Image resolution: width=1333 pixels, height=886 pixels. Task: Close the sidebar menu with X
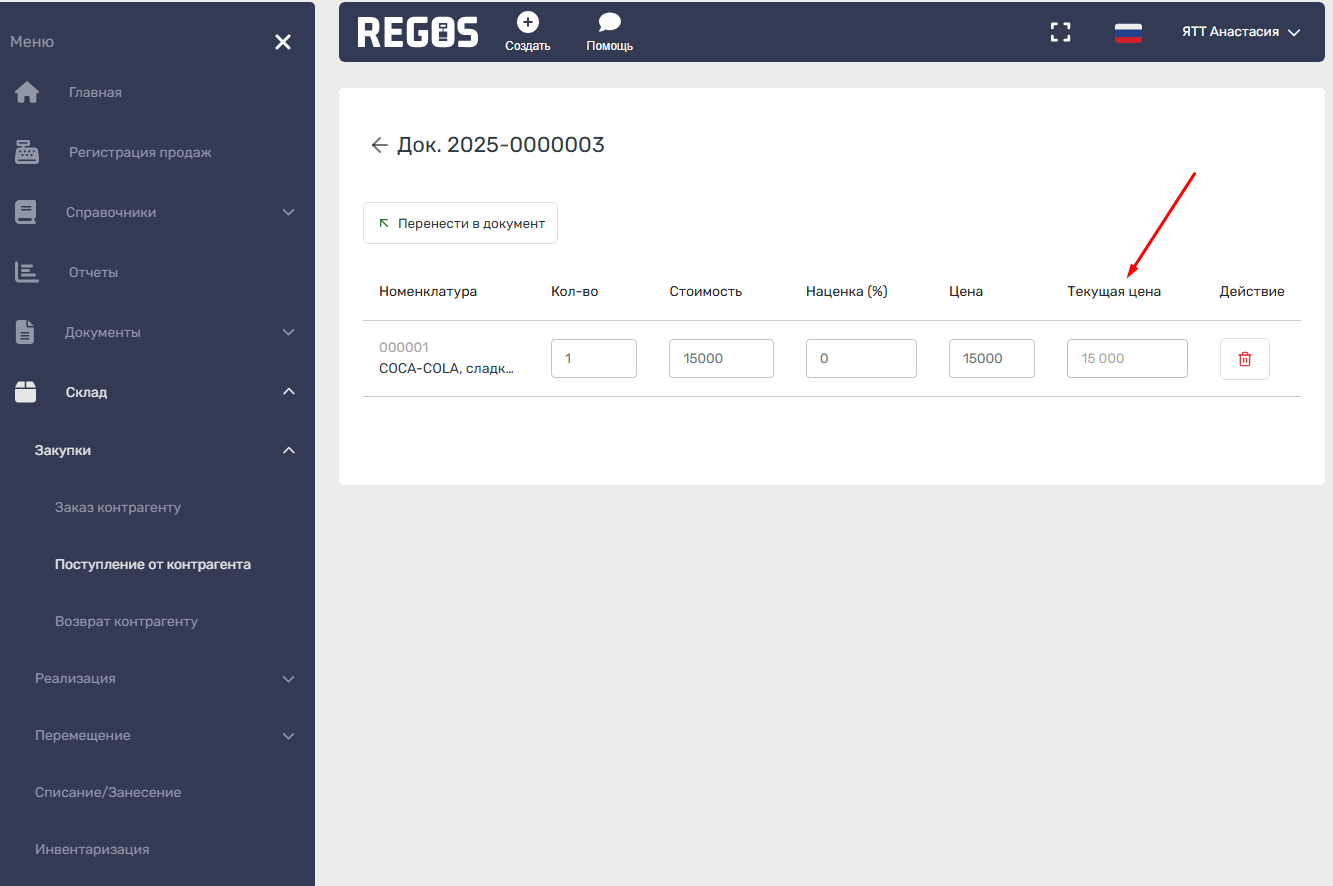[283, 42]
